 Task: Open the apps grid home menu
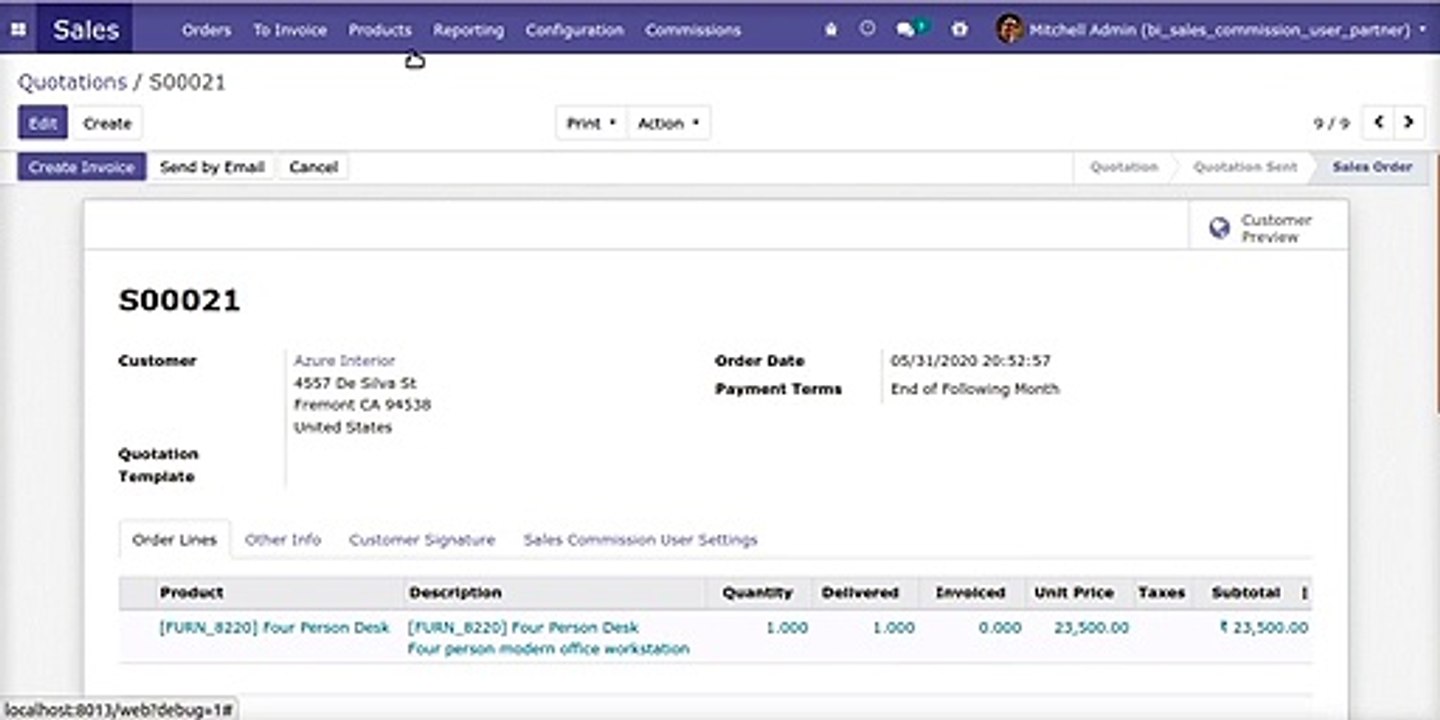[x=18, y=30]
